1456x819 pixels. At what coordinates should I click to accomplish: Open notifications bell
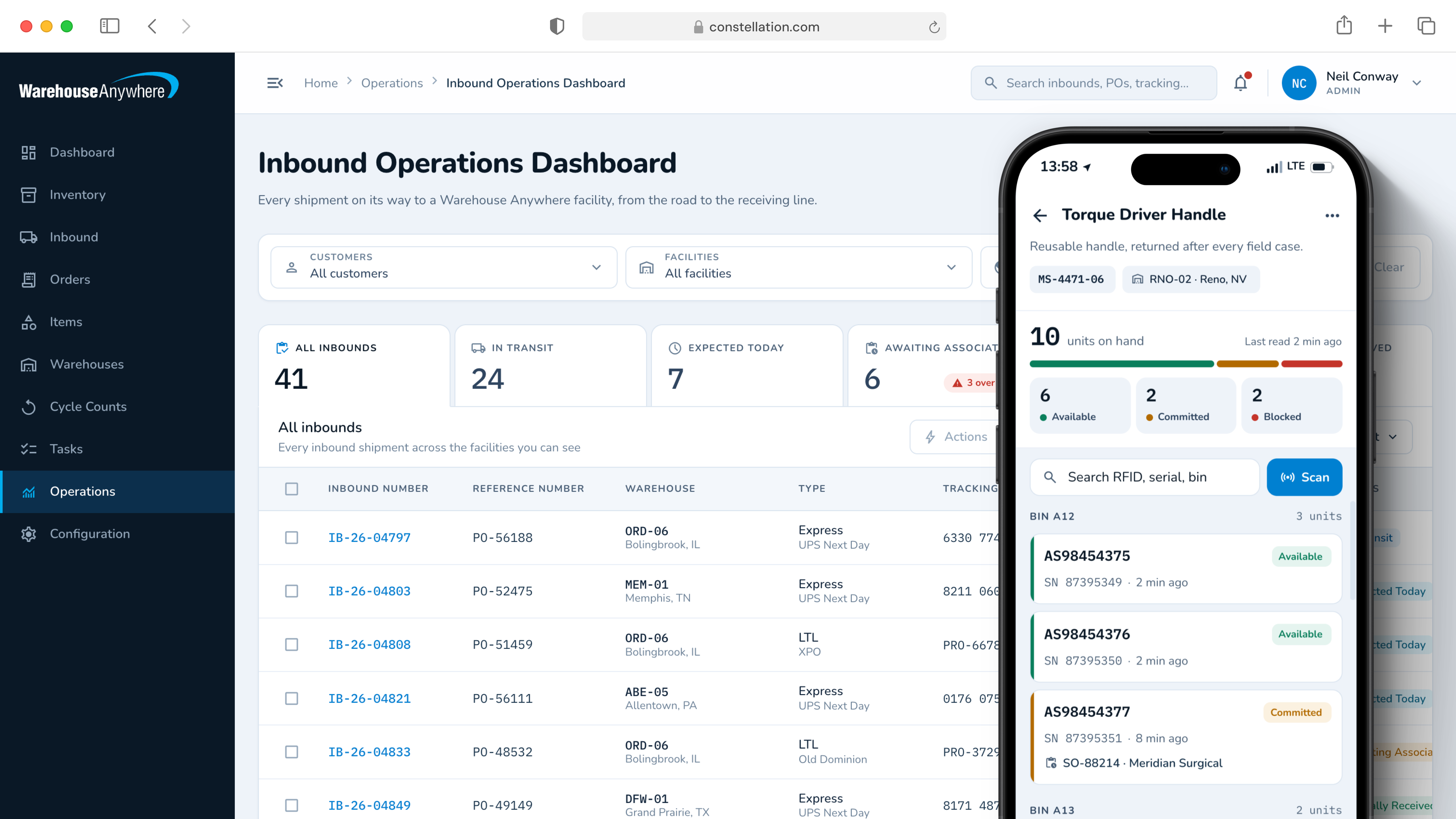[x=1241, y=83]
